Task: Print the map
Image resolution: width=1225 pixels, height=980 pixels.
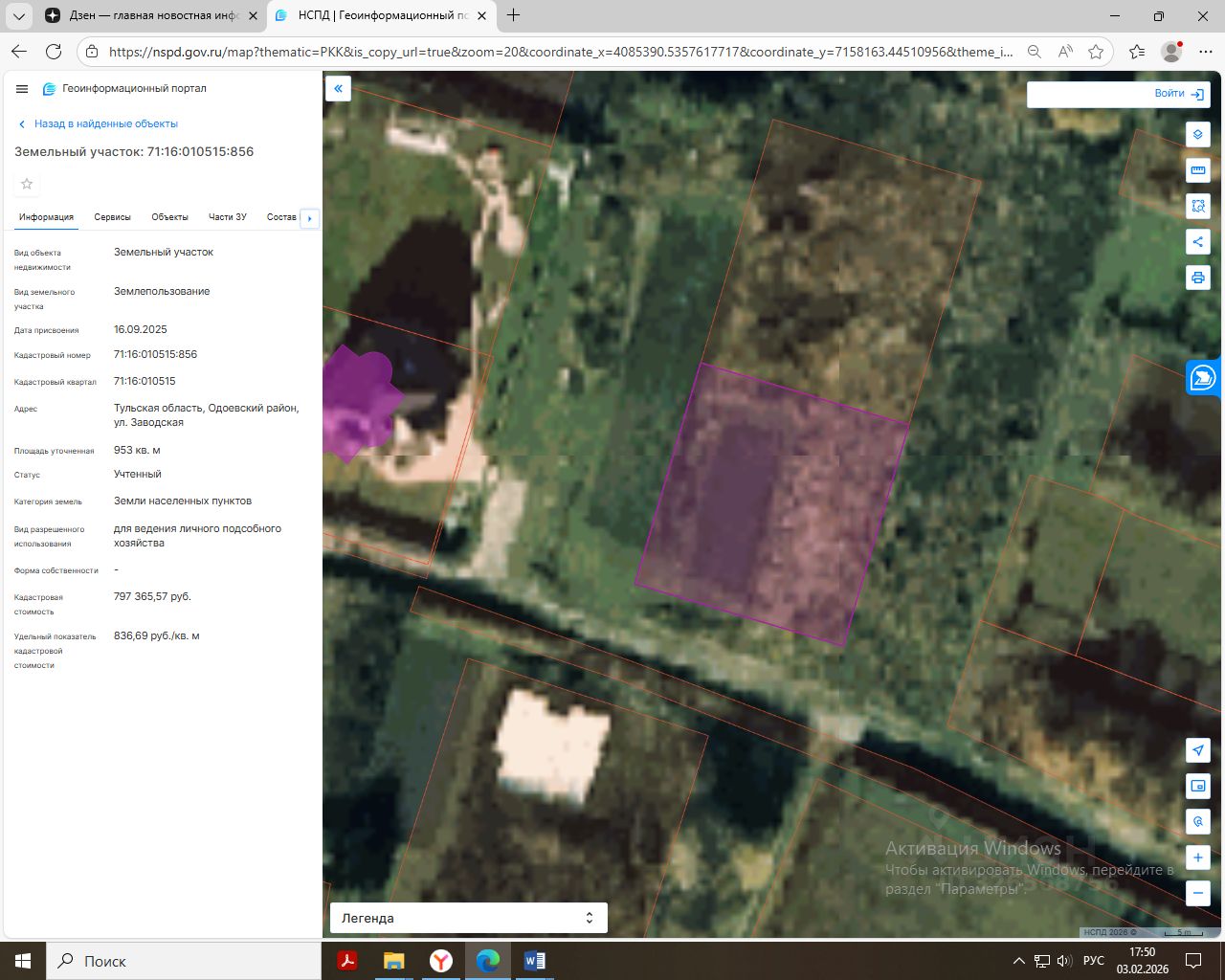Action: [1198, 278]
